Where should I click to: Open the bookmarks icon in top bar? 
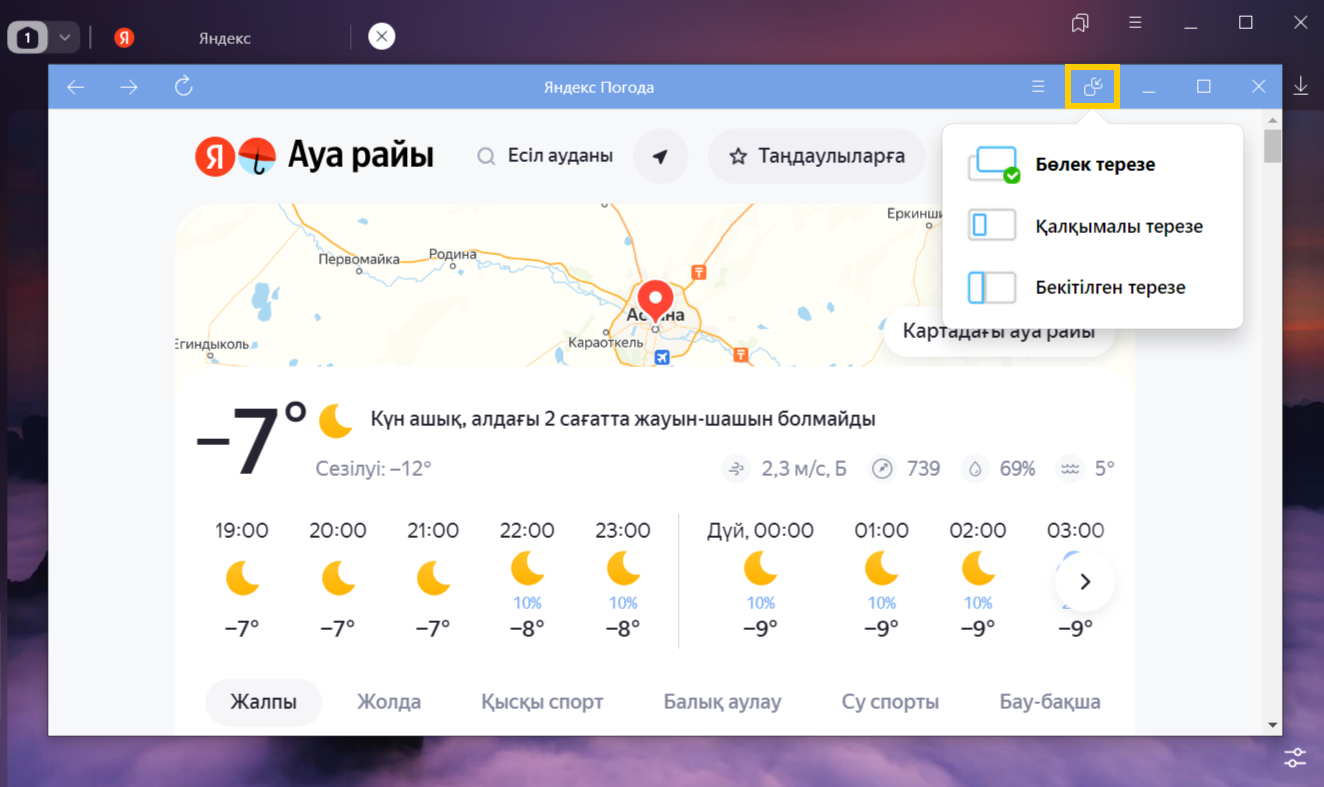1080,23
